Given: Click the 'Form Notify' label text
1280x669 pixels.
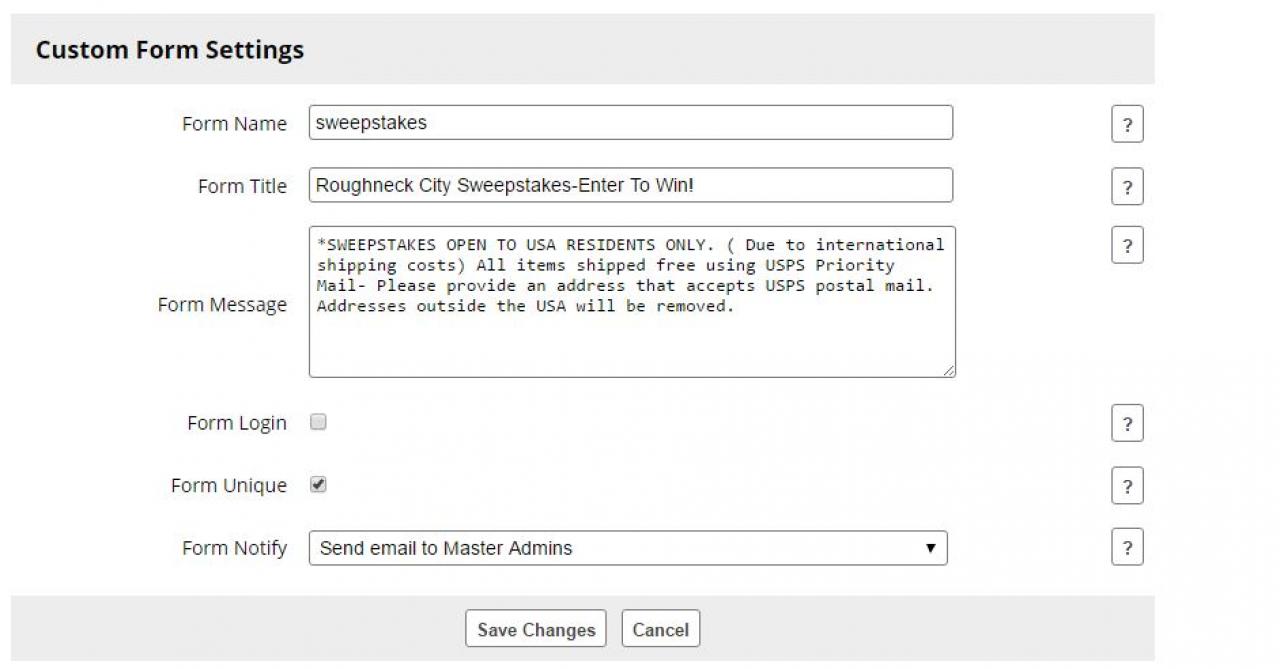Looking at the screenshot, I should (x=234, y=548).
